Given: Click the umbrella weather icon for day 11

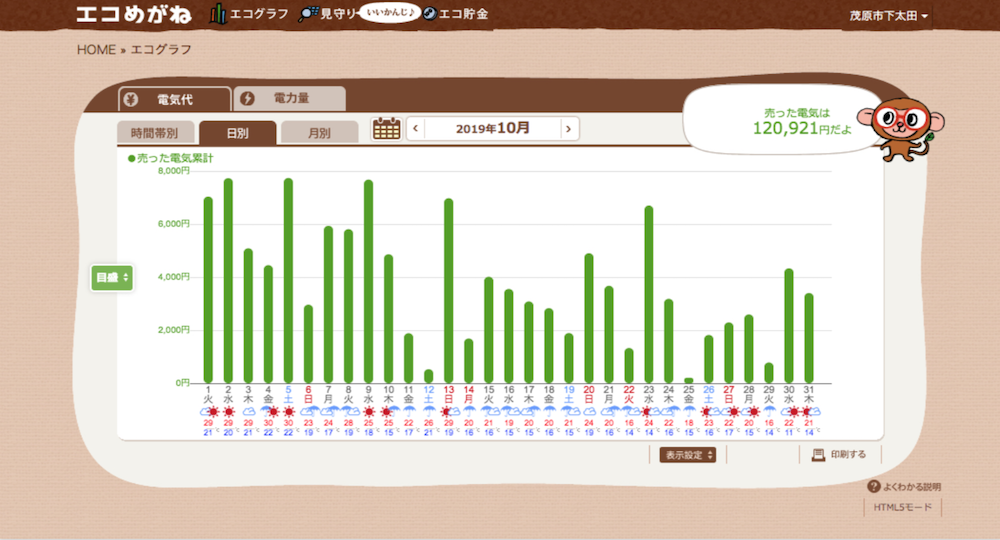Looking at the screenshot, I should pyautogui.click(x=408, y=412).
